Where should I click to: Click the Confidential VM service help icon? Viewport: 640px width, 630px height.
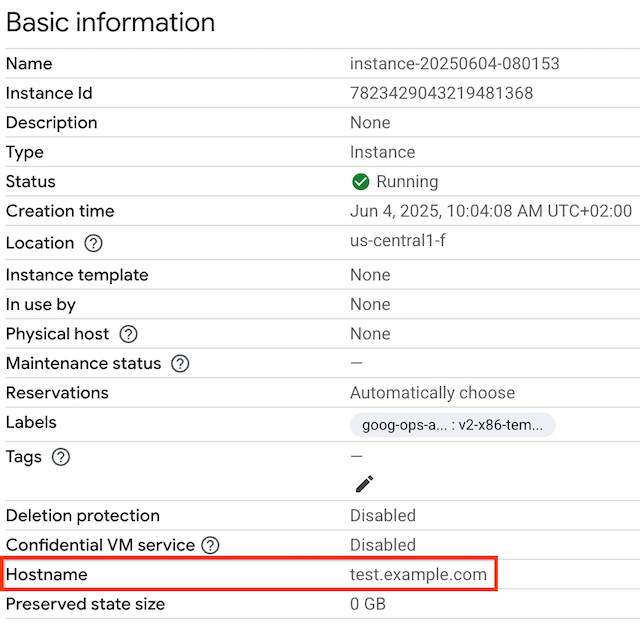tap(210, 545)
